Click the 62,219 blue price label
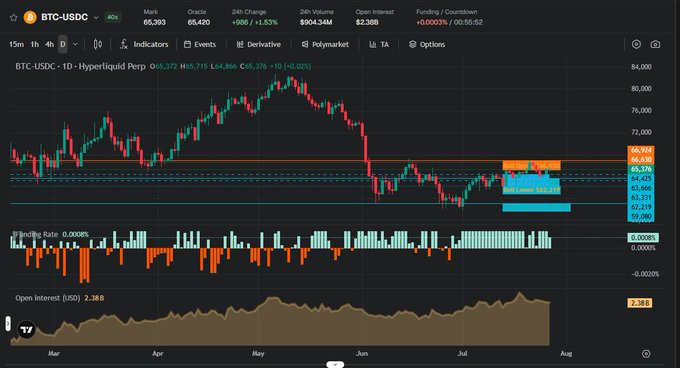680x368 pixels. click(x=641, y=207)
